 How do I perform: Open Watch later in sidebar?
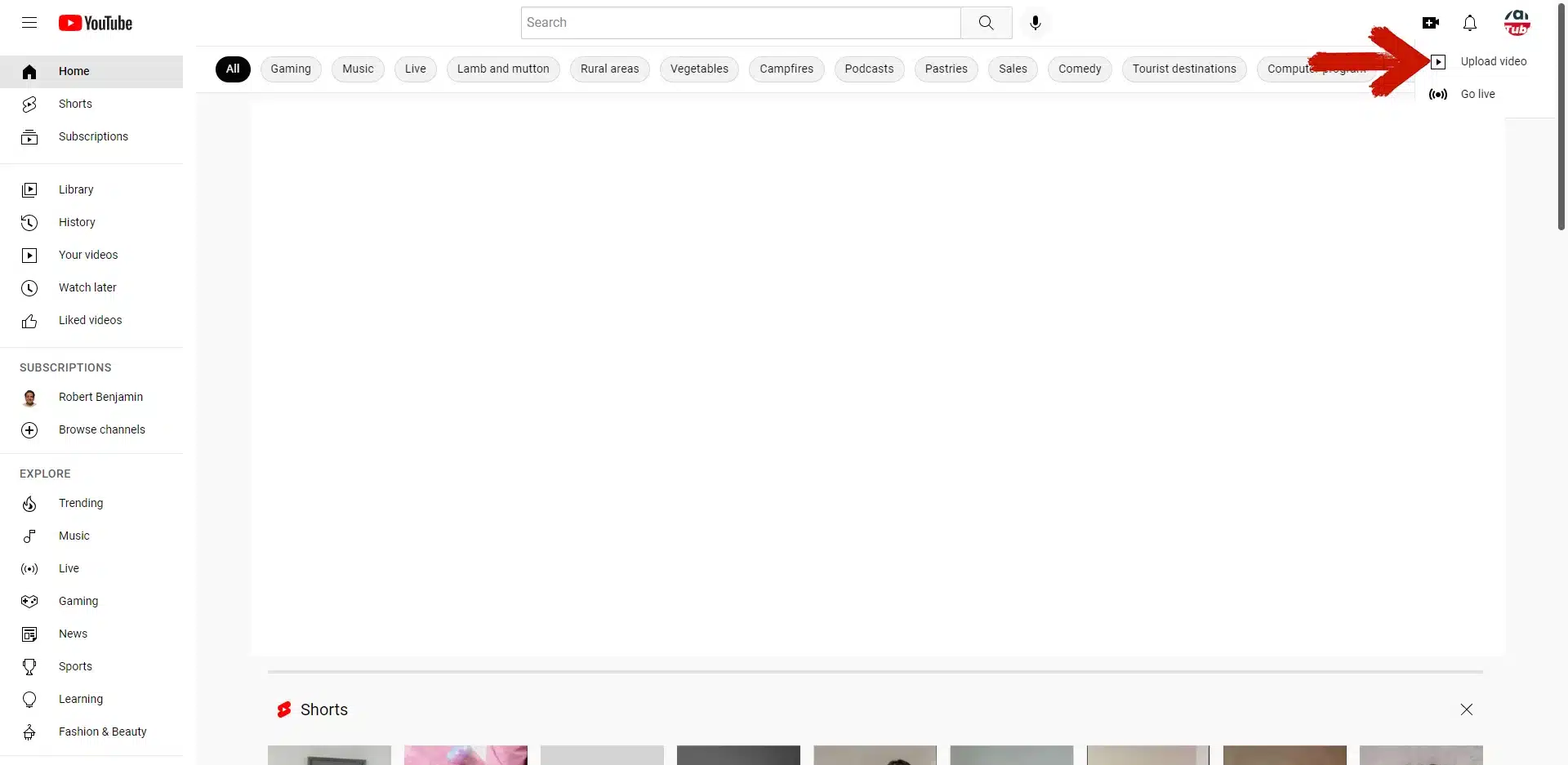point(87,287)
